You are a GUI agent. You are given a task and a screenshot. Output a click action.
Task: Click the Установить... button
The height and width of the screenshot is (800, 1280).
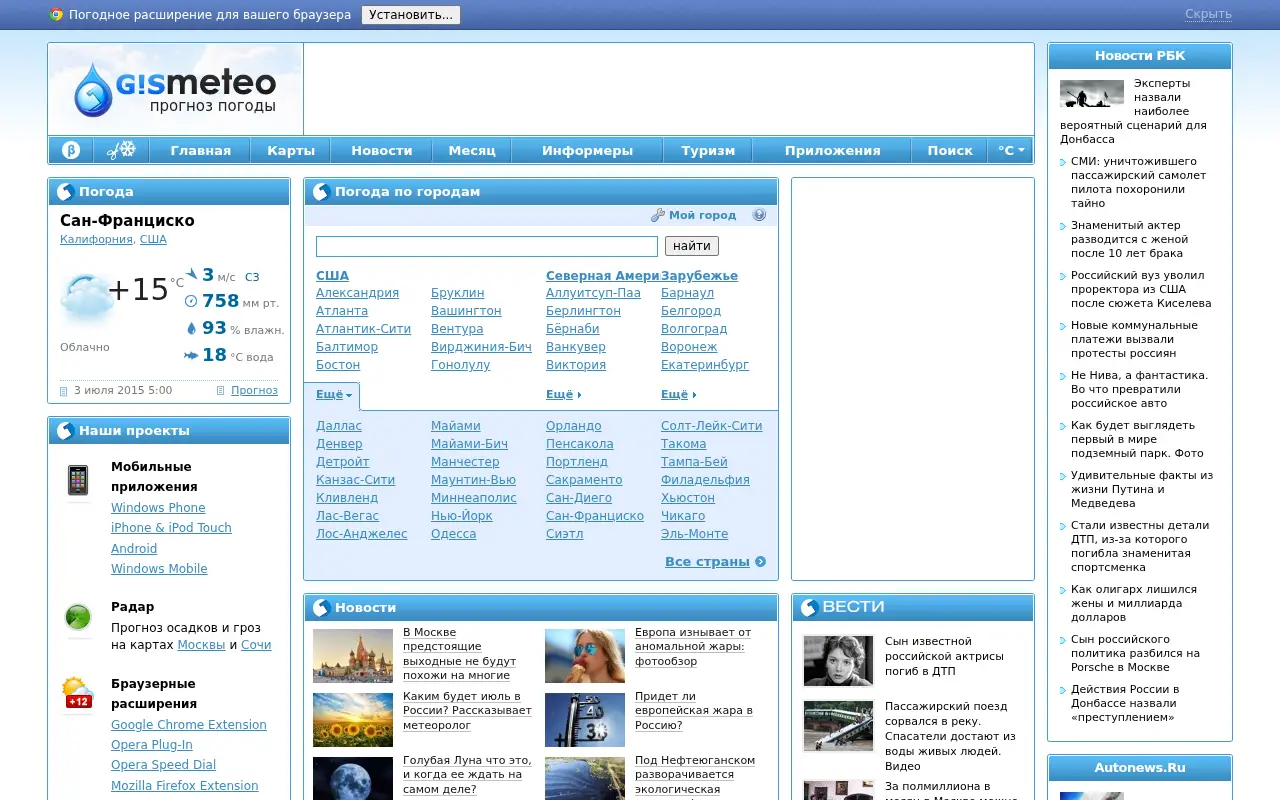click(x=411, y=15)
